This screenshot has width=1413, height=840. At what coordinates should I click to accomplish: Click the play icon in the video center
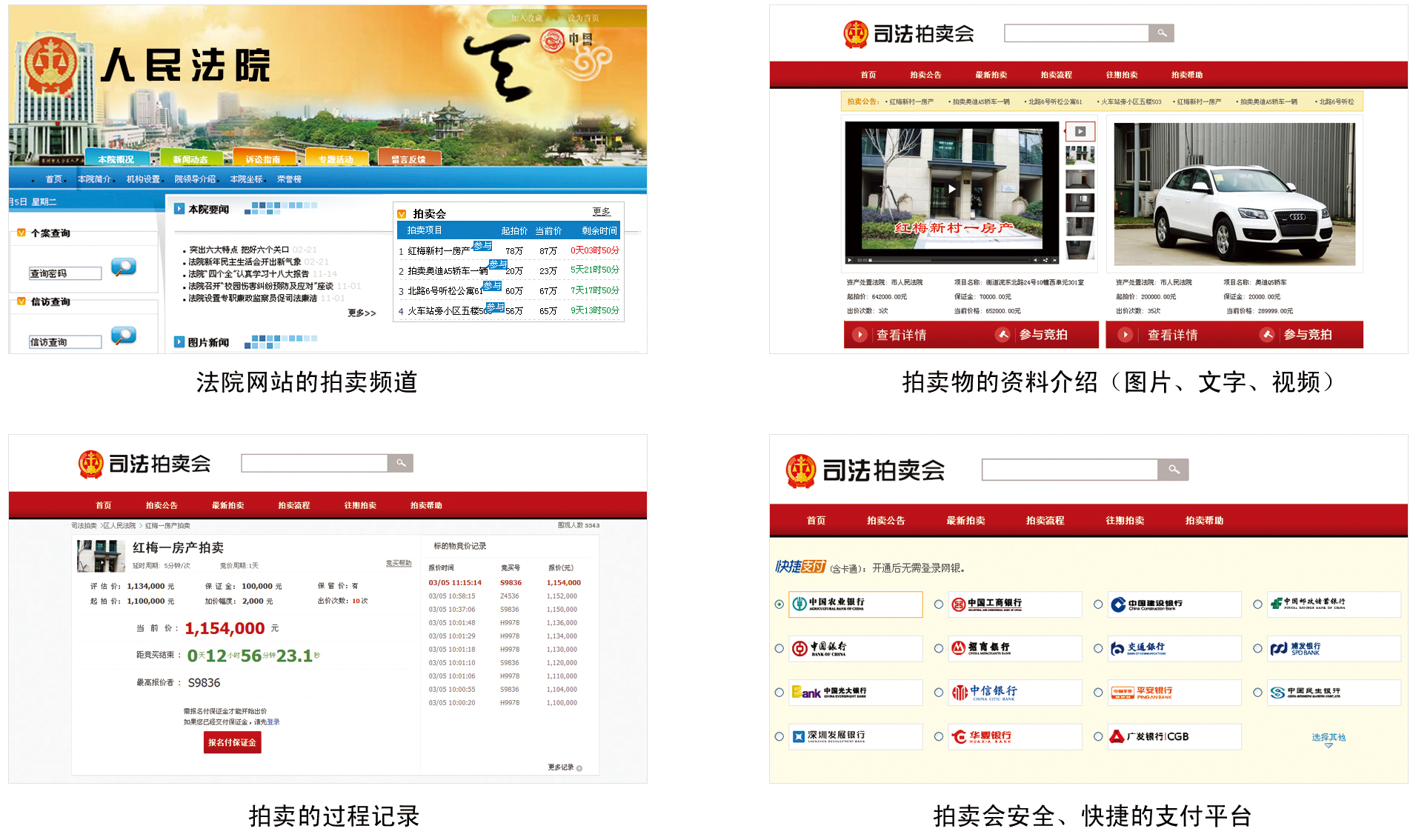(x=951, y=189)
